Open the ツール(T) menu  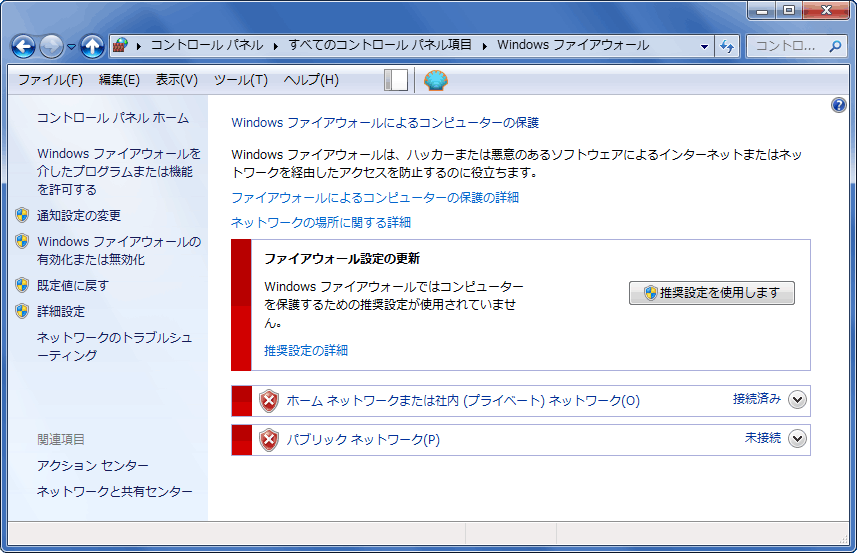click(x=240, y=80)
